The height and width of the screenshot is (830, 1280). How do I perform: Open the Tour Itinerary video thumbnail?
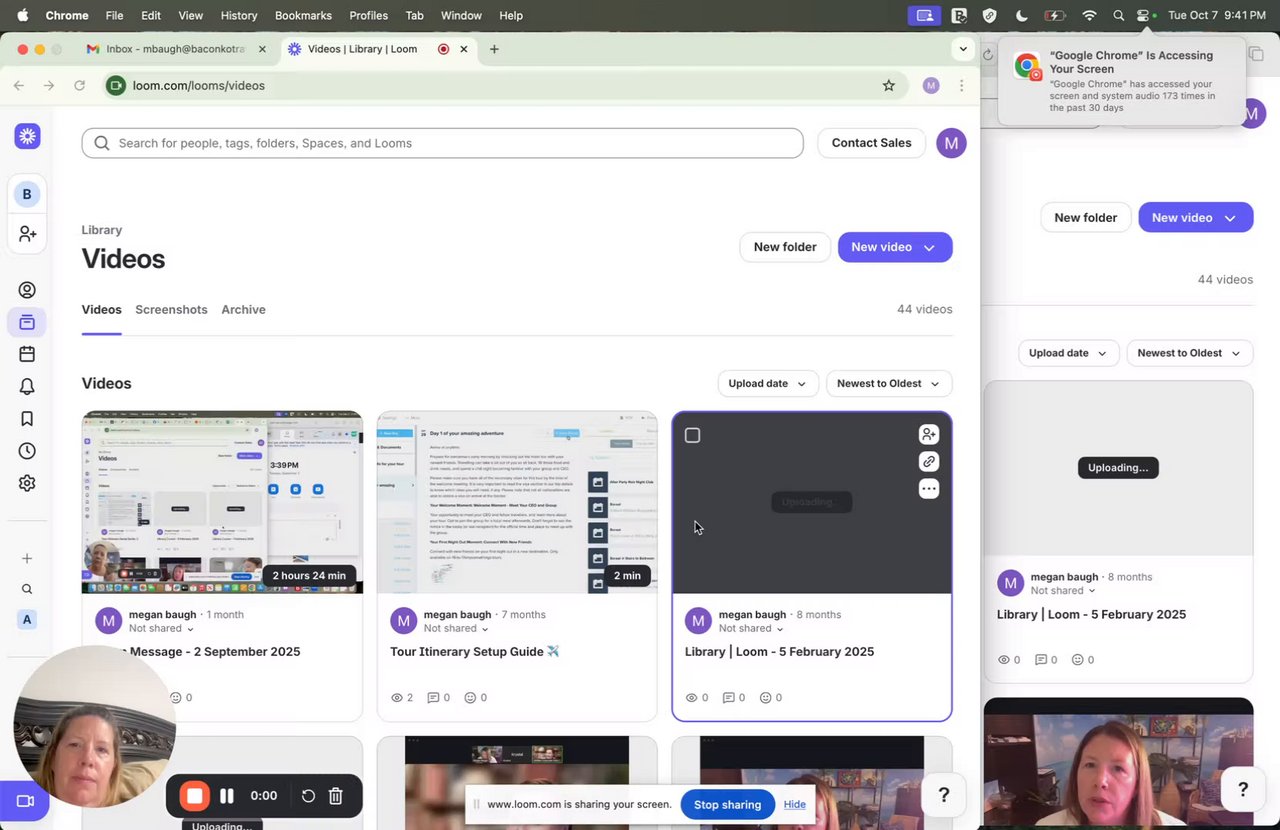[517, 502]
